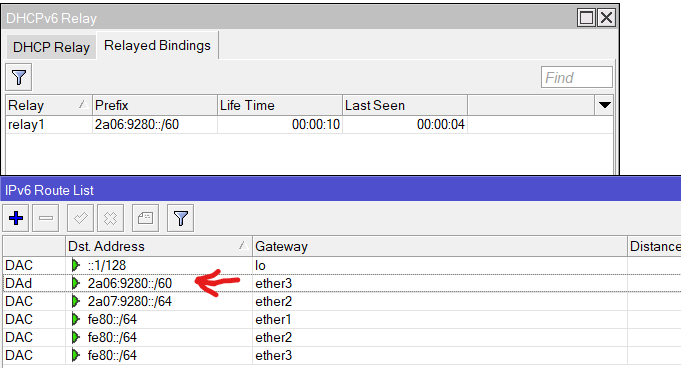Image resolution: width=681 pixels, height=368 pixels.
Task: Open filter in IPv6 Route List toolbar
Action: [x=180, y=218]
